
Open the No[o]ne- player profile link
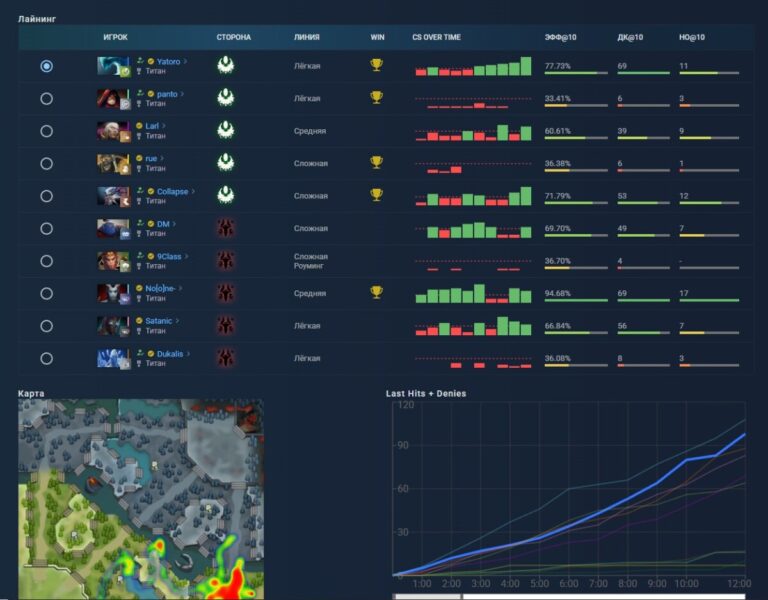point(160,288)
